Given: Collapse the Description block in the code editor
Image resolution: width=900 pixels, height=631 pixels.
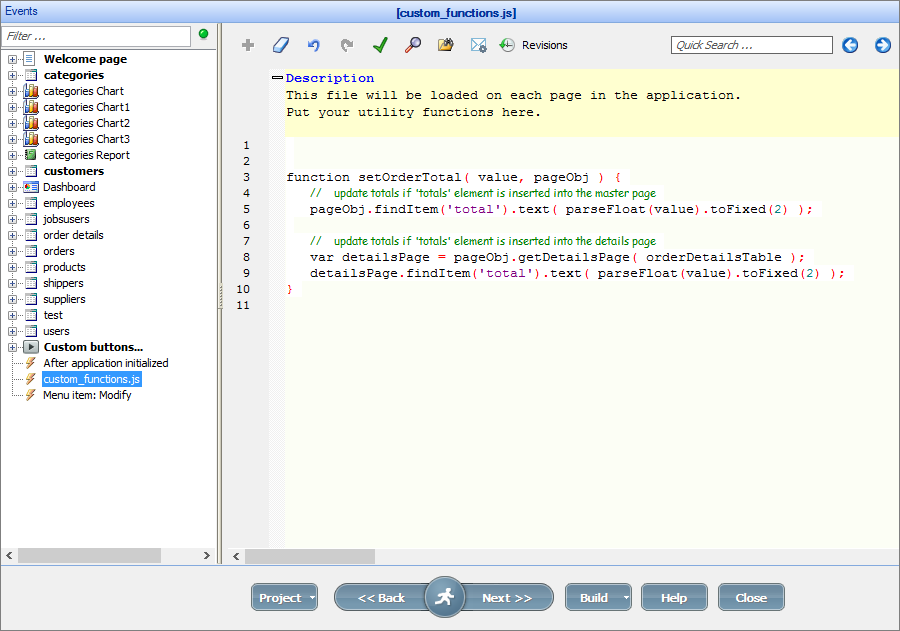Looking at the screenshot, I should 277,77.
